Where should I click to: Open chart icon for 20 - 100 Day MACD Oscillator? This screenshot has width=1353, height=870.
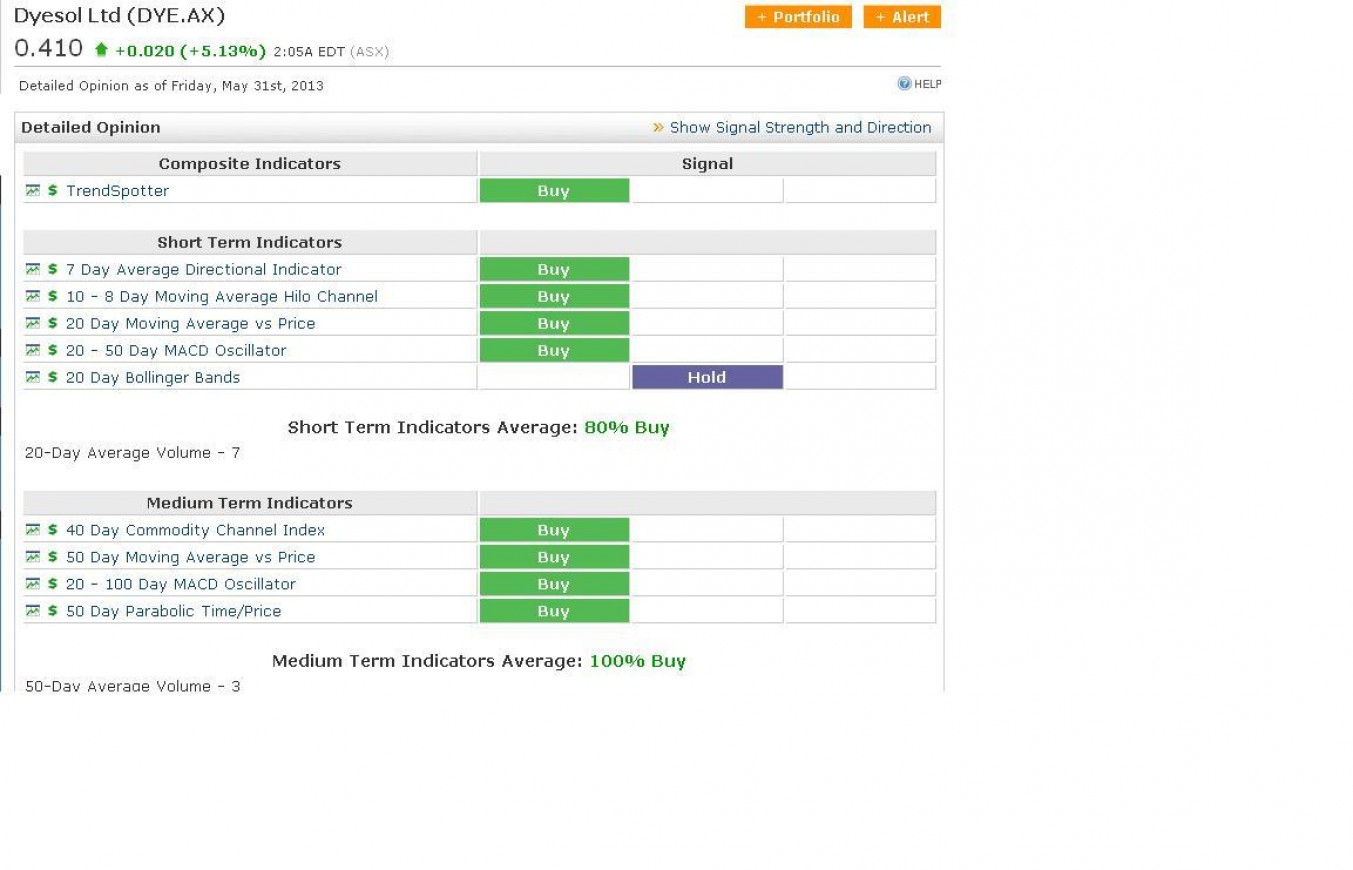click(33, 584)
